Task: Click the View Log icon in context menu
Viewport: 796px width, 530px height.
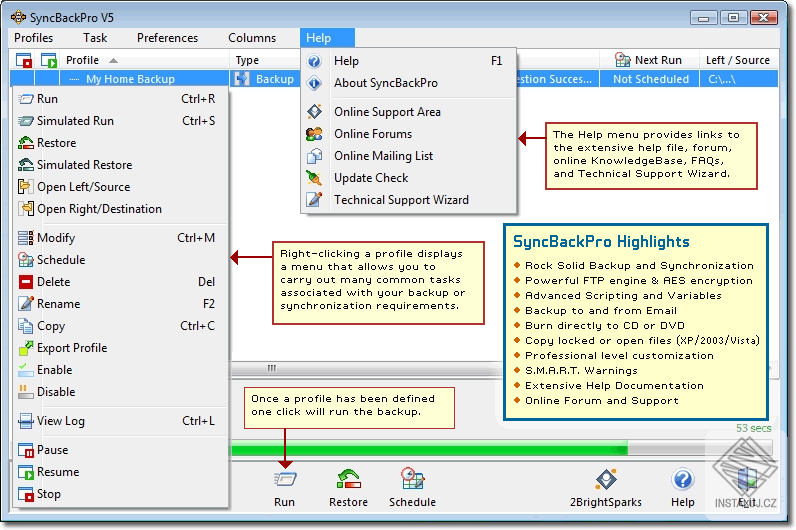Action: tap(25, 421)
